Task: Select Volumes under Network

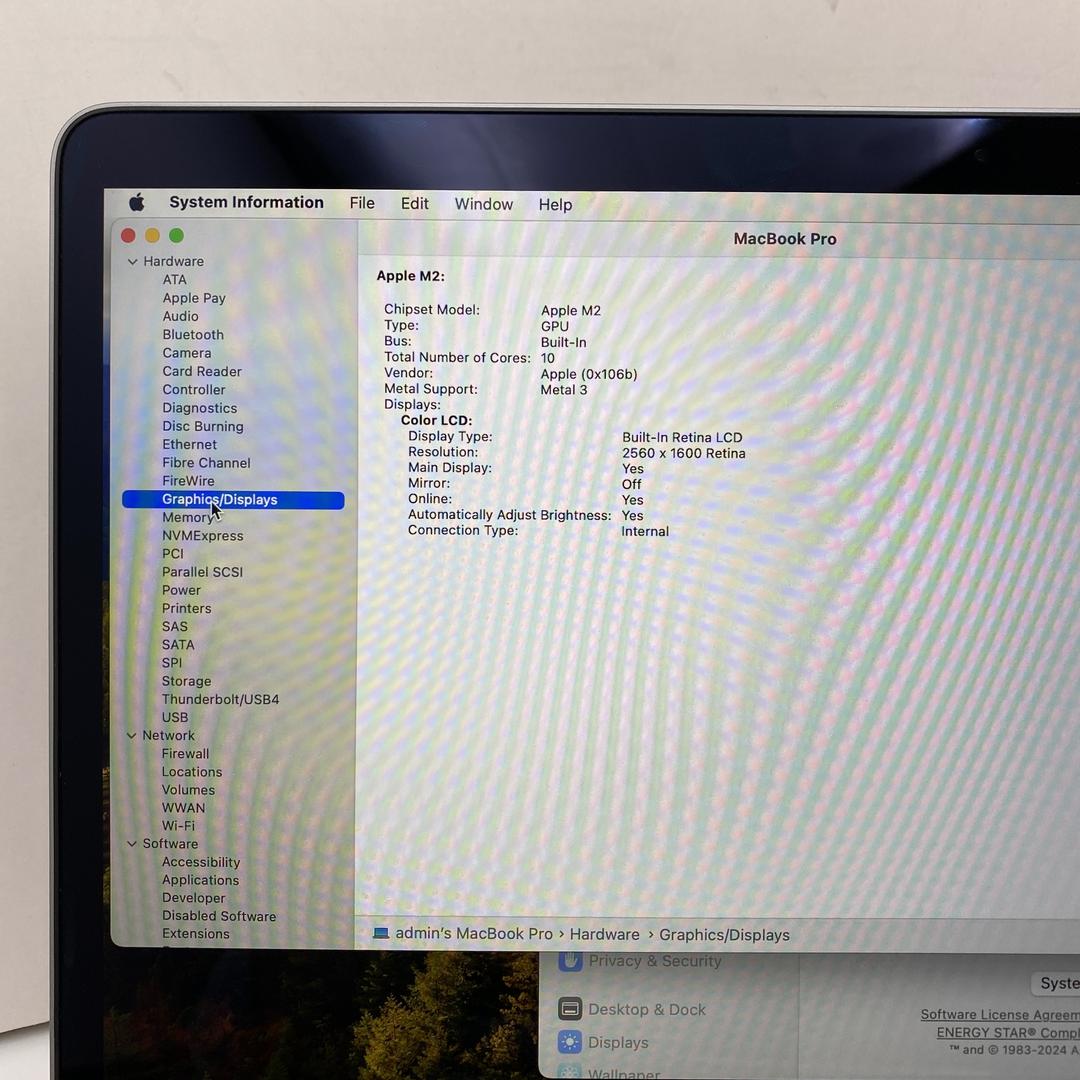Action: [x=188, y=790]
